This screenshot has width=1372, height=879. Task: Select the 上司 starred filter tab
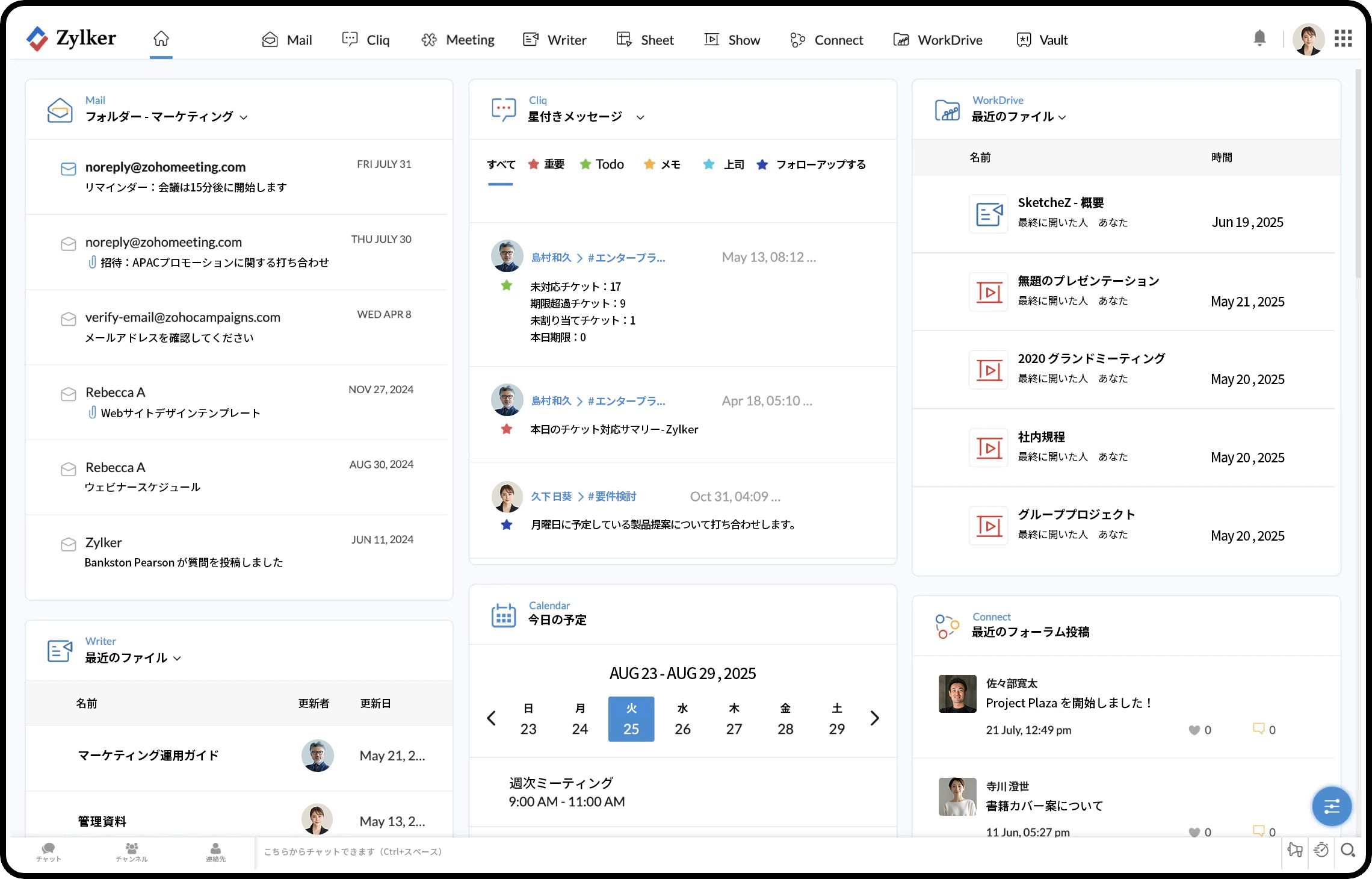click(x=724, y=164)
